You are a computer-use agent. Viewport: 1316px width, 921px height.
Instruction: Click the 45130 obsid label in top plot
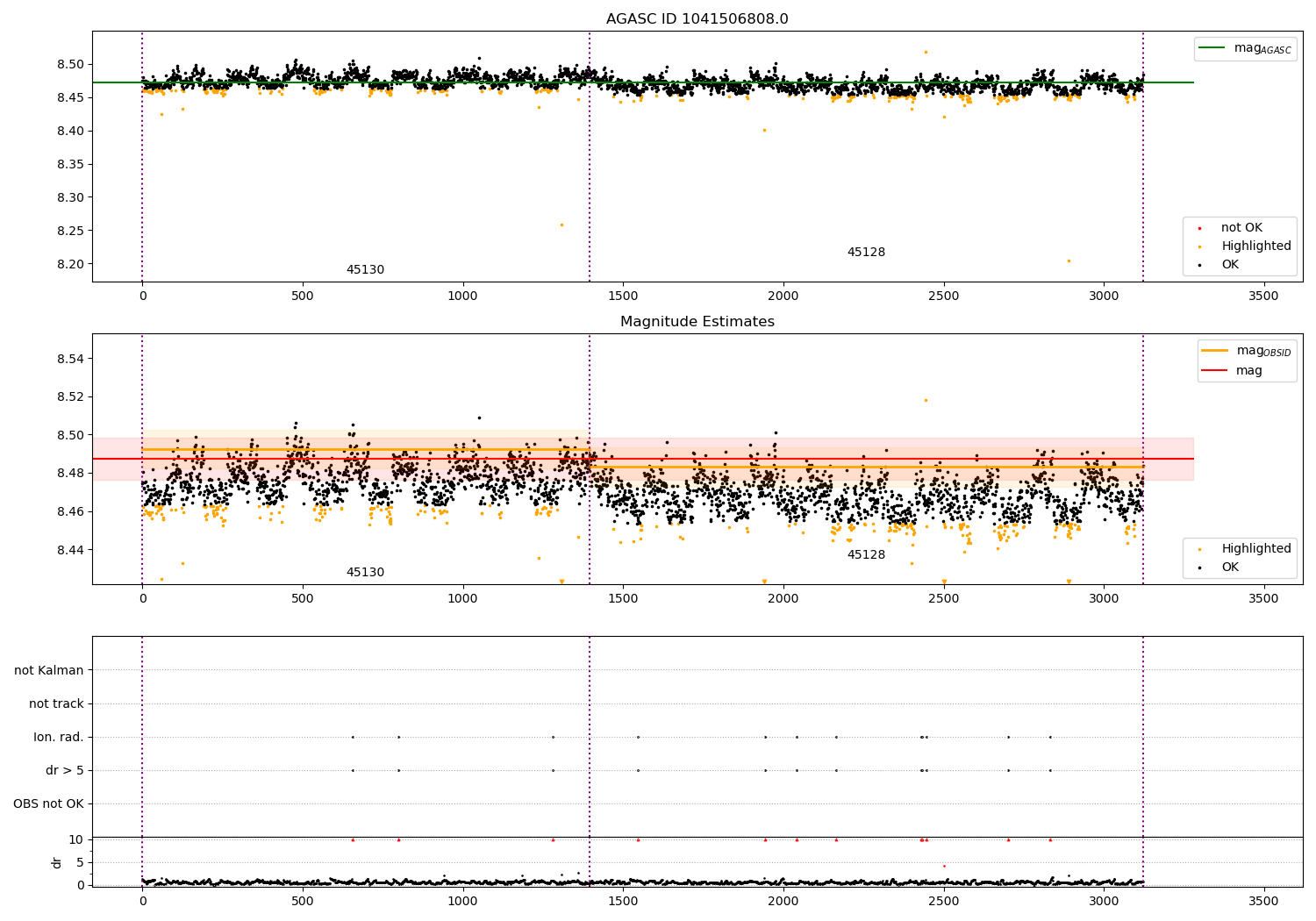[x=365, y=270]
